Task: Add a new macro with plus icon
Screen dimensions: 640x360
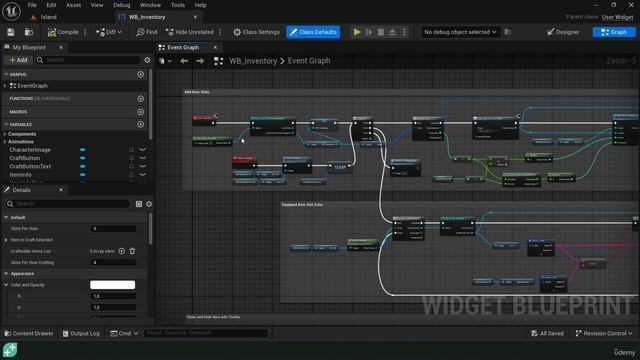Action: (x=140, y=111)
